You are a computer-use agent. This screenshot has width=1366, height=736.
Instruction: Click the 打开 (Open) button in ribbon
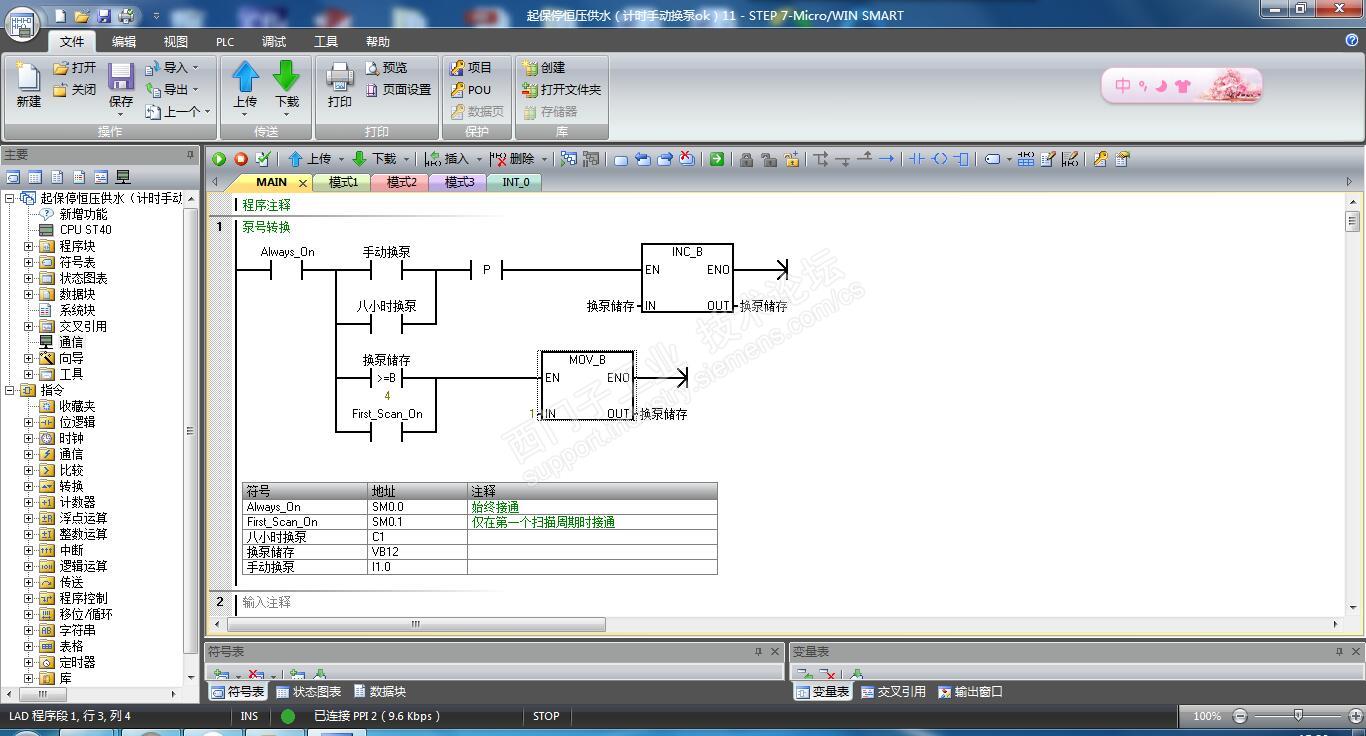click(75, 67)
